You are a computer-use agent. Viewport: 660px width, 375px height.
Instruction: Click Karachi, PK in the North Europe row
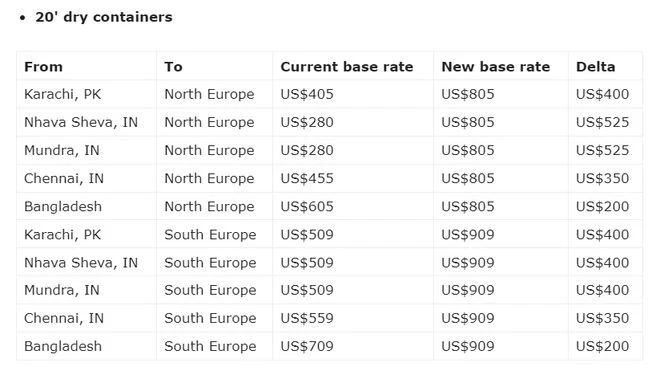[x=62, y=94]
